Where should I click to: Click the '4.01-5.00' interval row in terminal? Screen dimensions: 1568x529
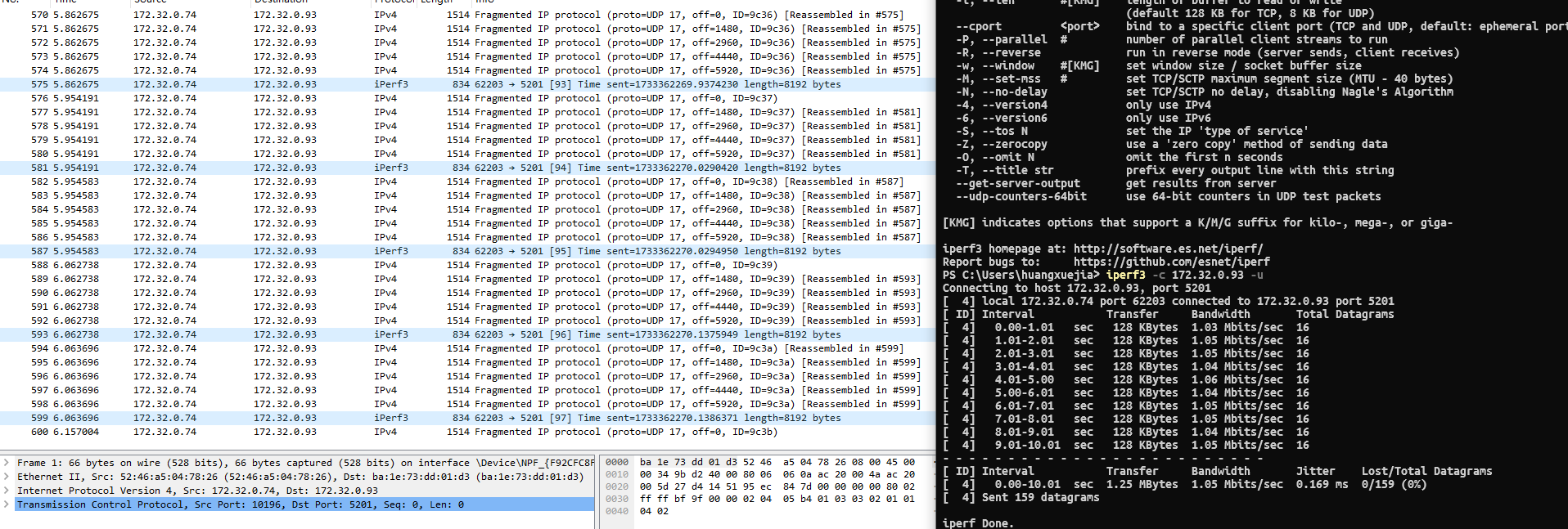[1125, 379]
